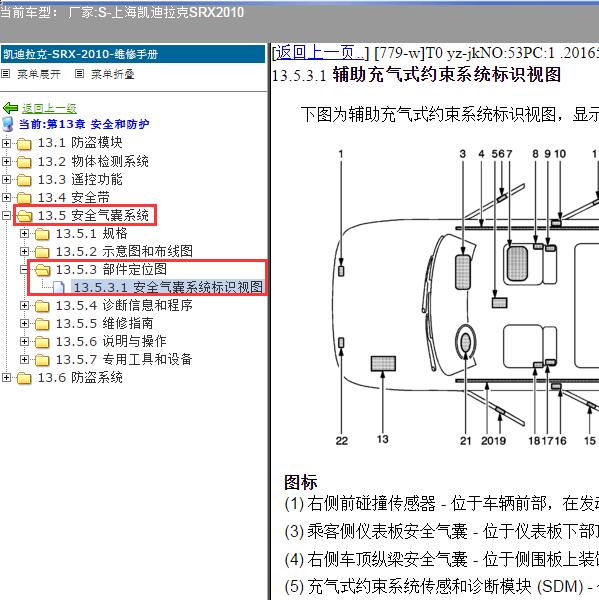Click 当前:第13章 安全和防护 label
This screenshot has width=599, height=600.
coord(84,124)
